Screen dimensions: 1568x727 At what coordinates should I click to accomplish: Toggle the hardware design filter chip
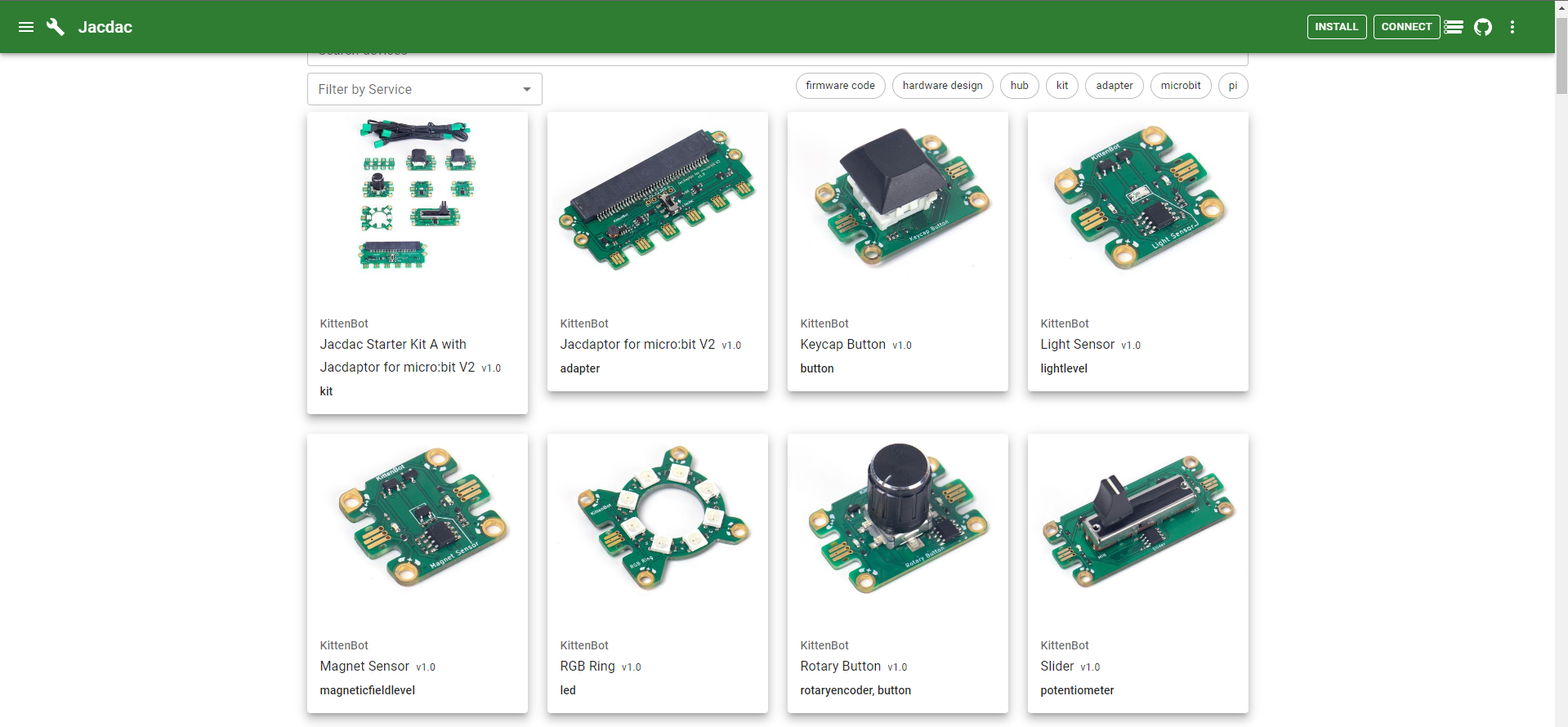tap(942, 86)
